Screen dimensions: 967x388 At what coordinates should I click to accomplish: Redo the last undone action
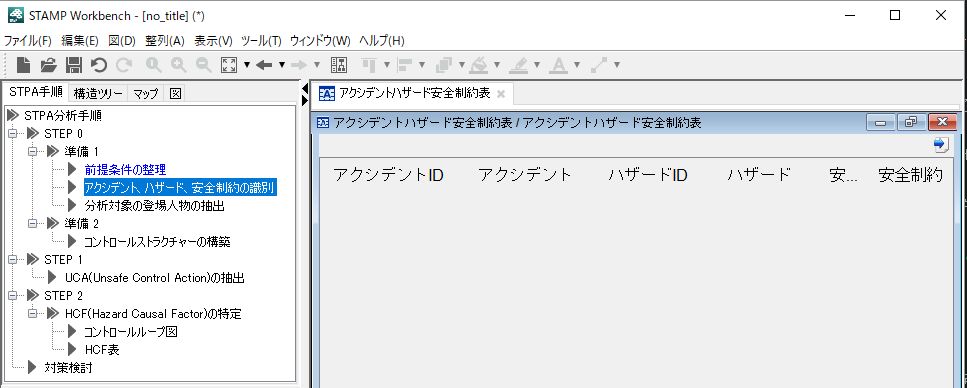click(124, 65)
